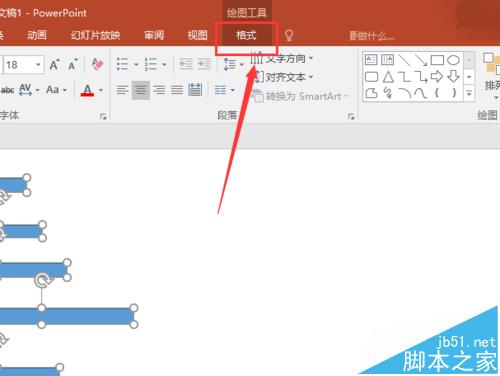The image size is (500, 376).
Task: Insert a Left Brace shape
Action: (x=437, y=93)
